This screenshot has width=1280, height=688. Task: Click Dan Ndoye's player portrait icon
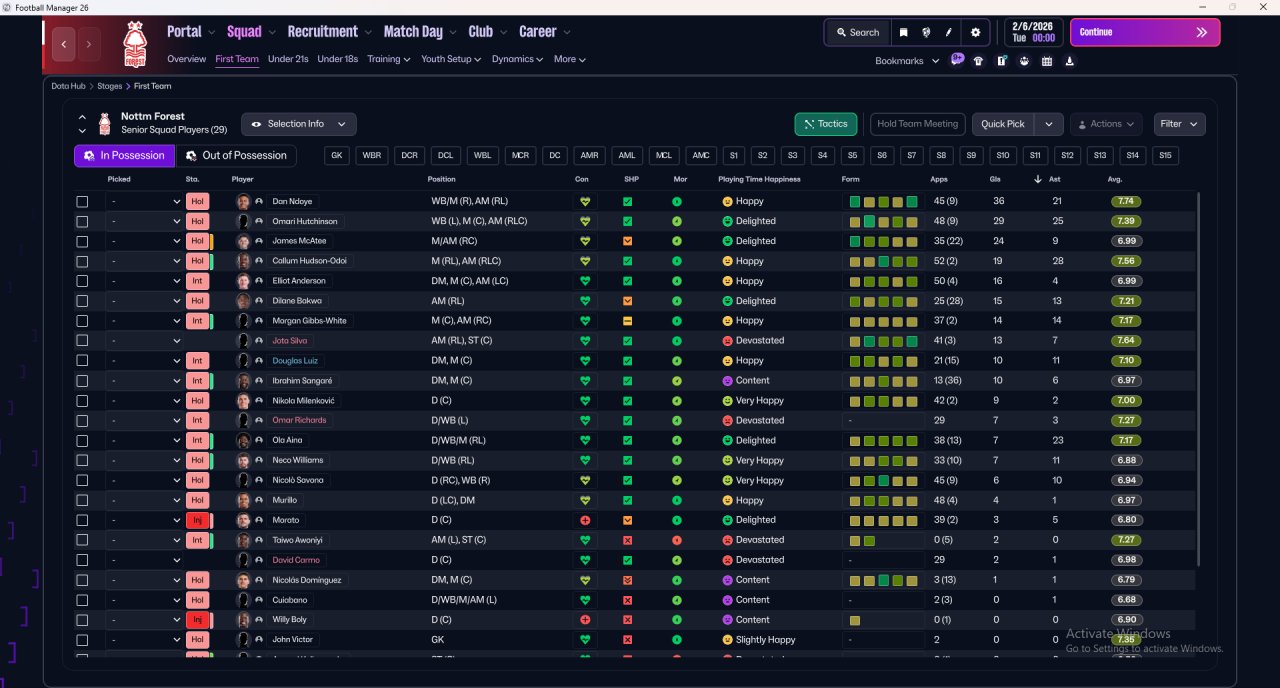pyautogui.click(x=243, y=201)
